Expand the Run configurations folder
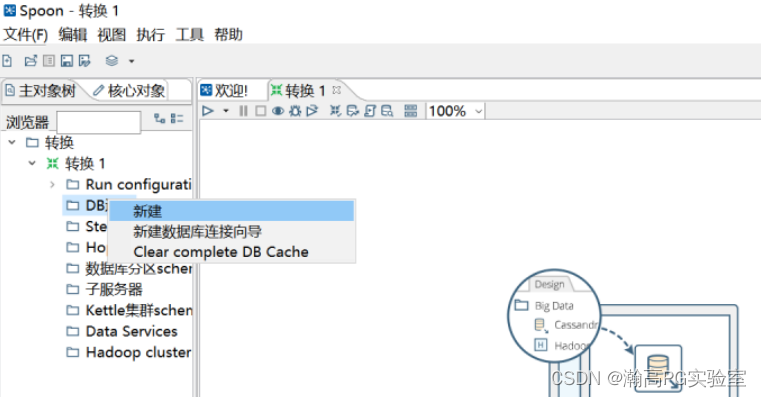Viewport: 761px width, 397px height. point(52,184)
